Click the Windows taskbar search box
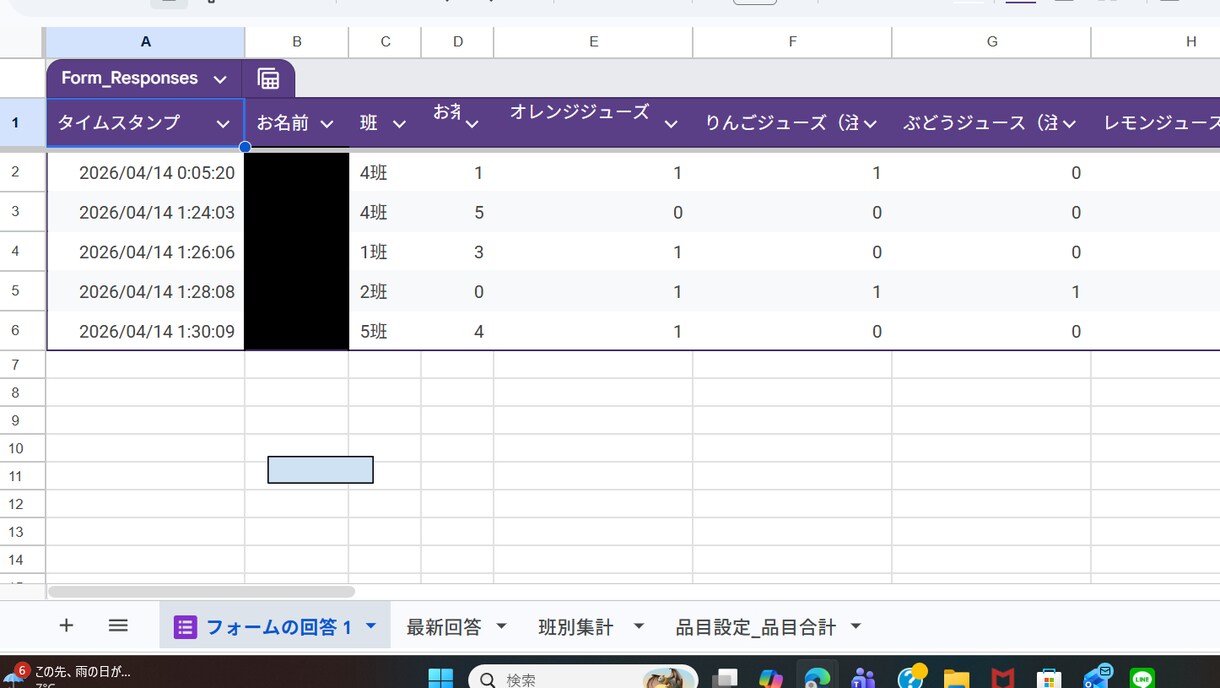This screenshot has height=688, width=1220. click(x=583, y=678)
